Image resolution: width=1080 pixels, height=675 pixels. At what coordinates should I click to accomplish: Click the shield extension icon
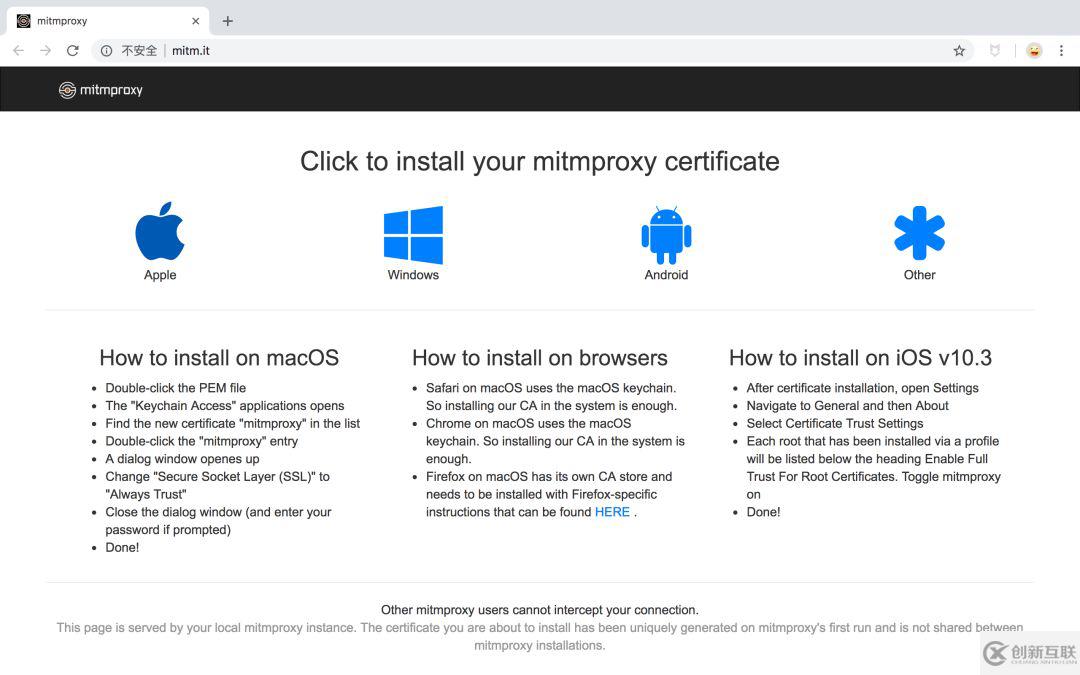(995, 50)
